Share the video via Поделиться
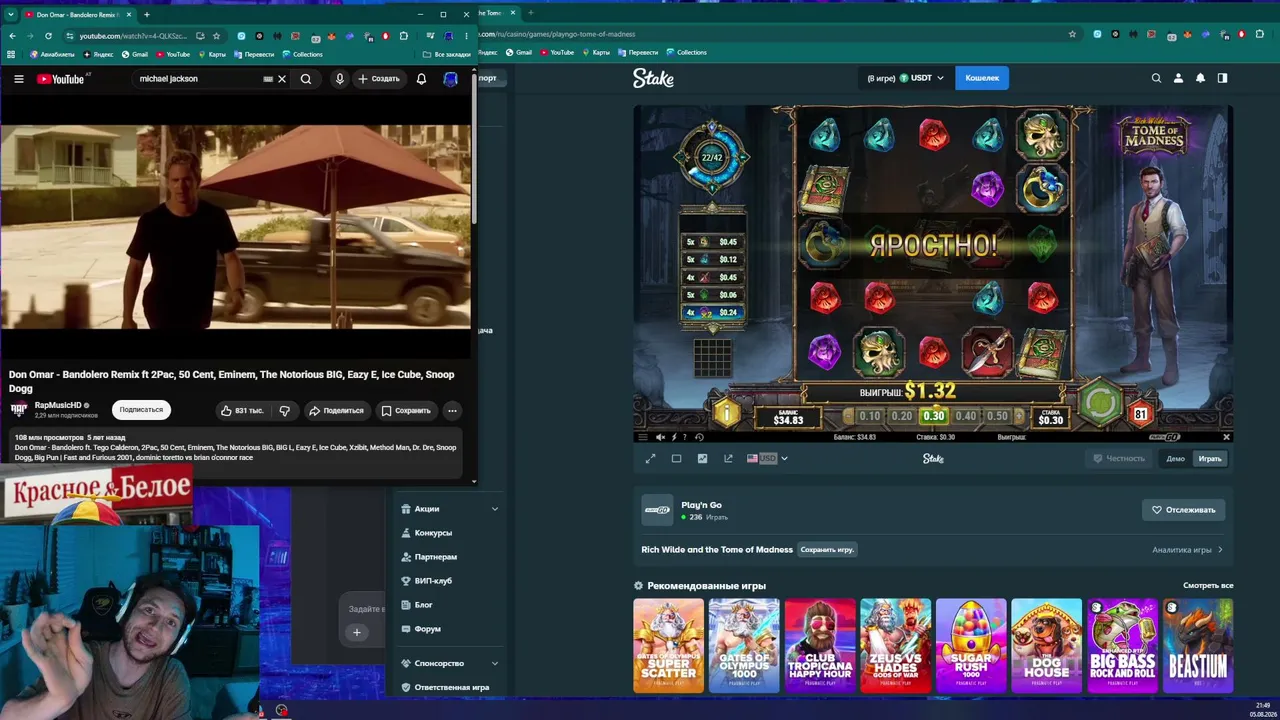 [336, 410]
